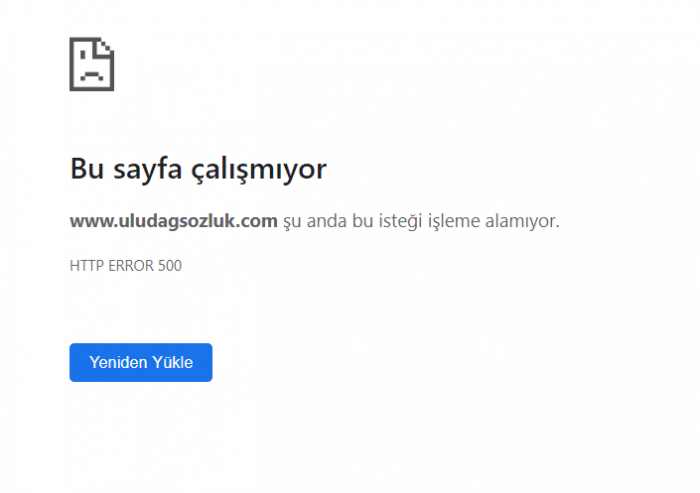This screenshot has width=700, height=493.
Task: Click the word Bu starting the heading
Action: click(x=87, y=169)
